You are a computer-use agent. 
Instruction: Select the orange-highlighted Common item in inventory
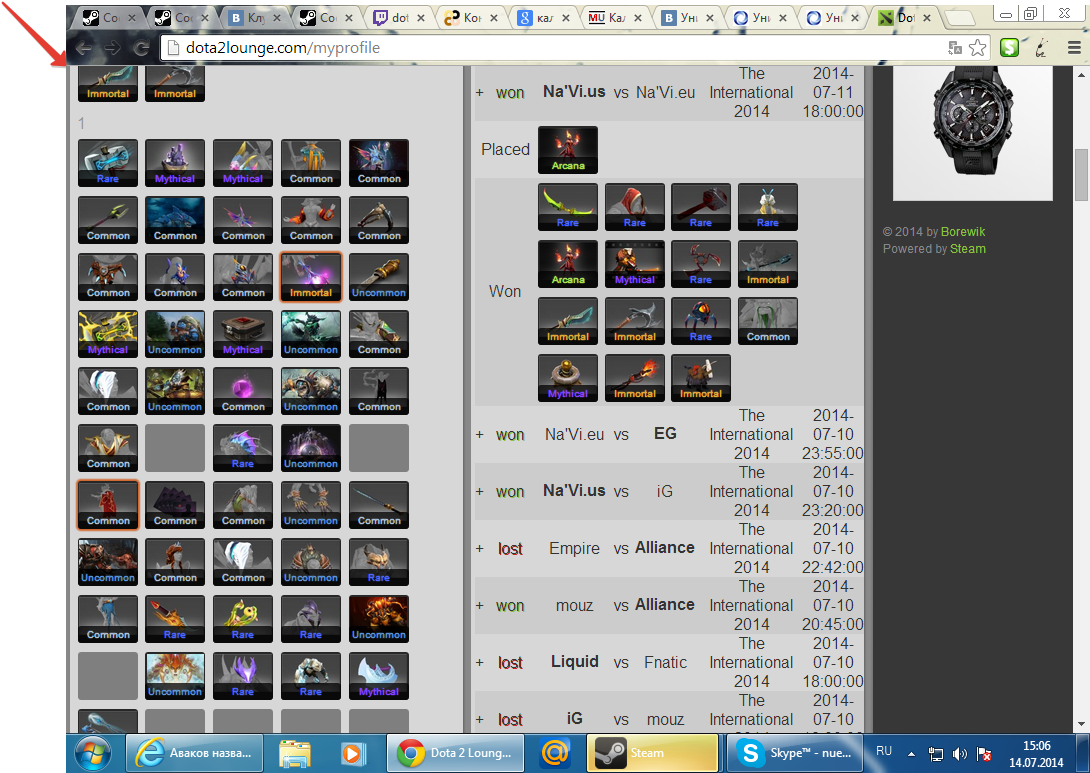[x=108, y=505]
